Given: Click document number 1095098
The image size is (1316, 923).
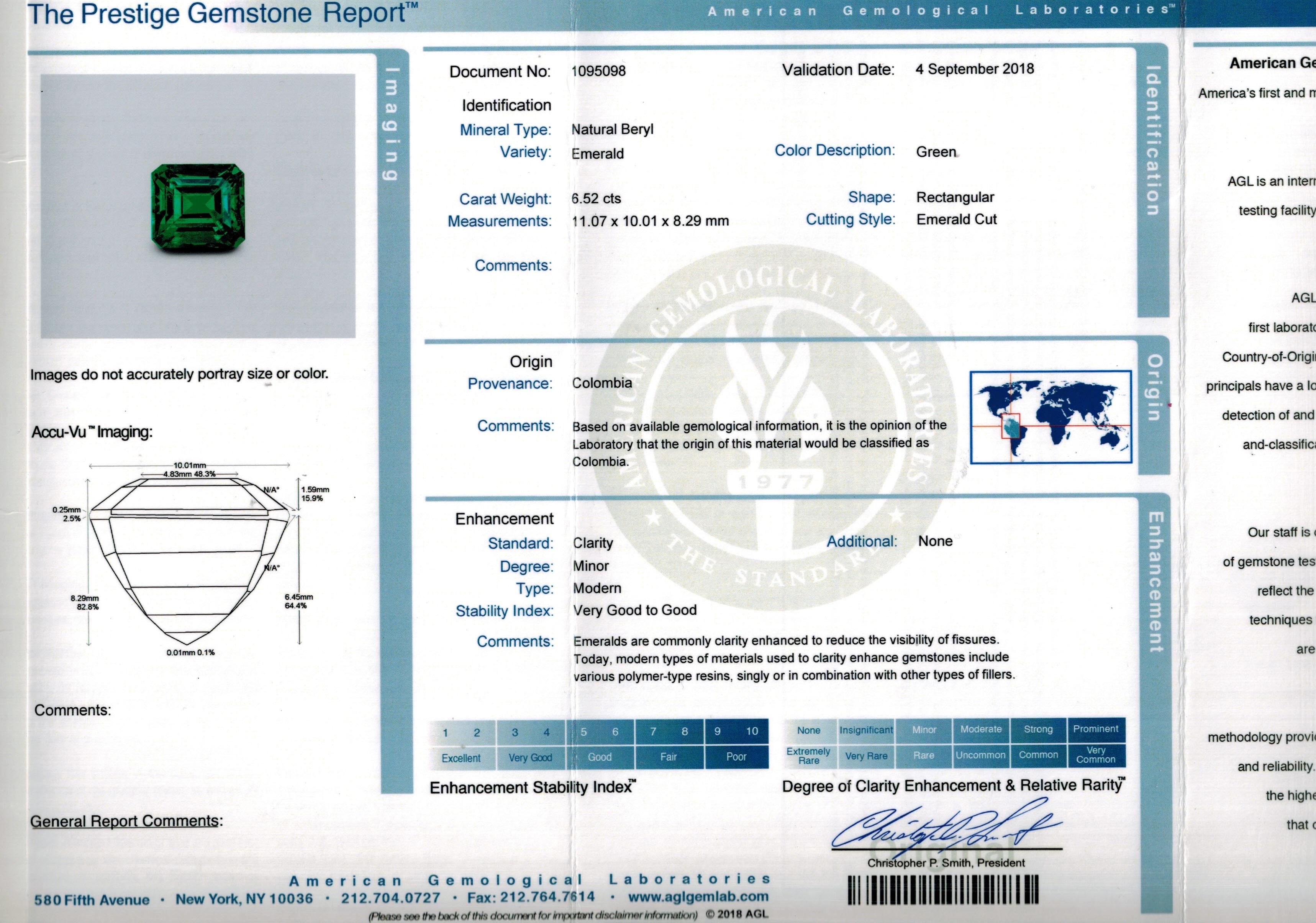Looking at the screenshot, I should [598, 71].
